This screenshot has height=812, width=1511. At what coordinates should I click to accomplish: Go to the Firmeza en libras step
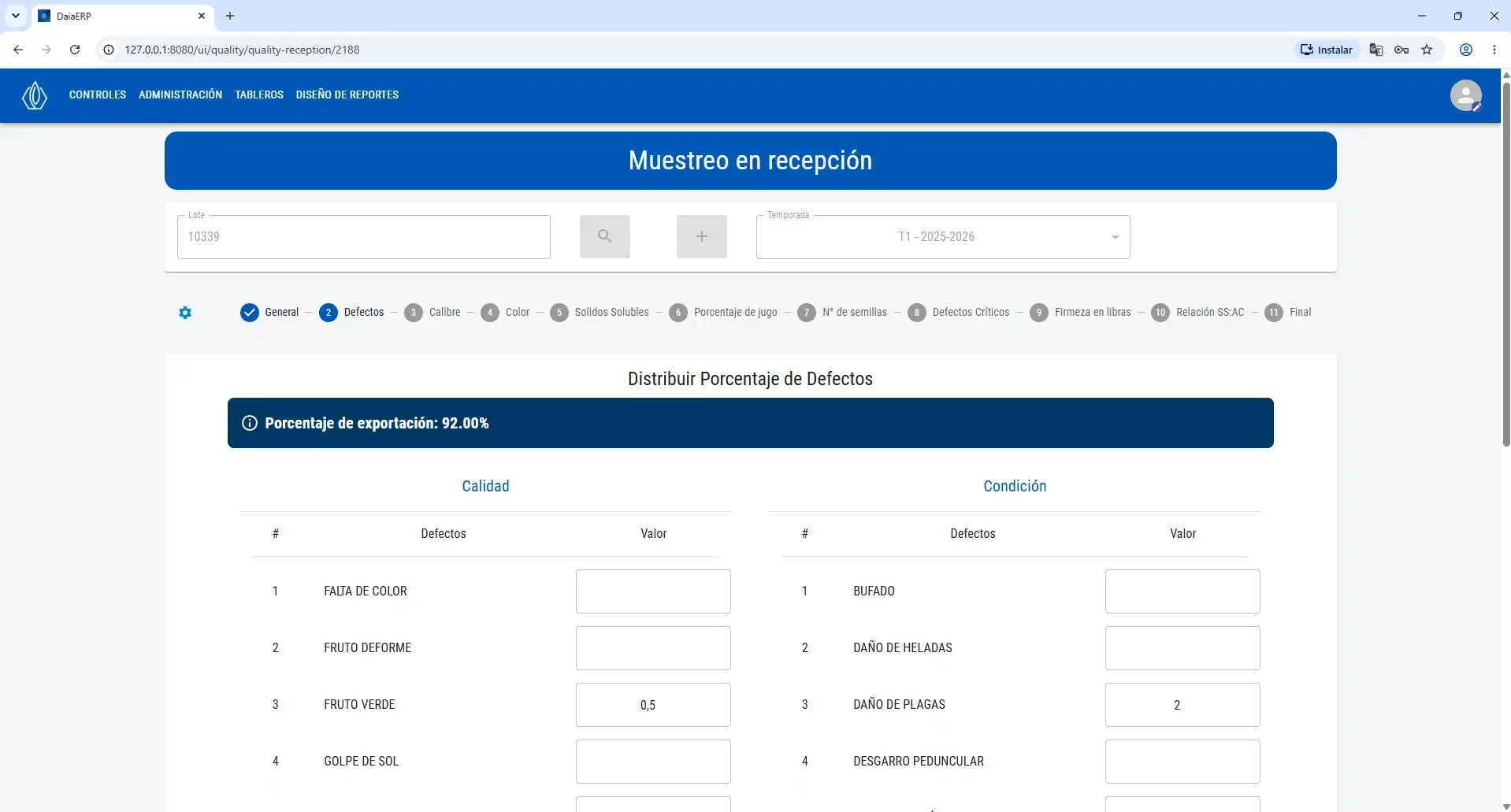1080,313
